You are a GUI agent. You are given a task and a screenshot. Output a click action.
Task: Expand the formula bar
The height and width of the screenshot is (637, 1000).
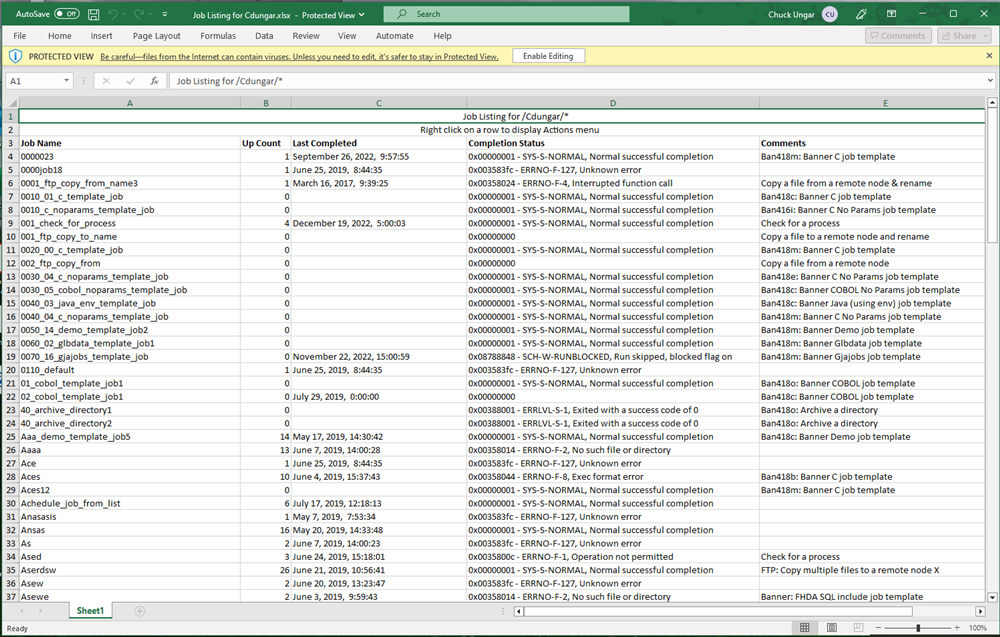click(989, 81)
